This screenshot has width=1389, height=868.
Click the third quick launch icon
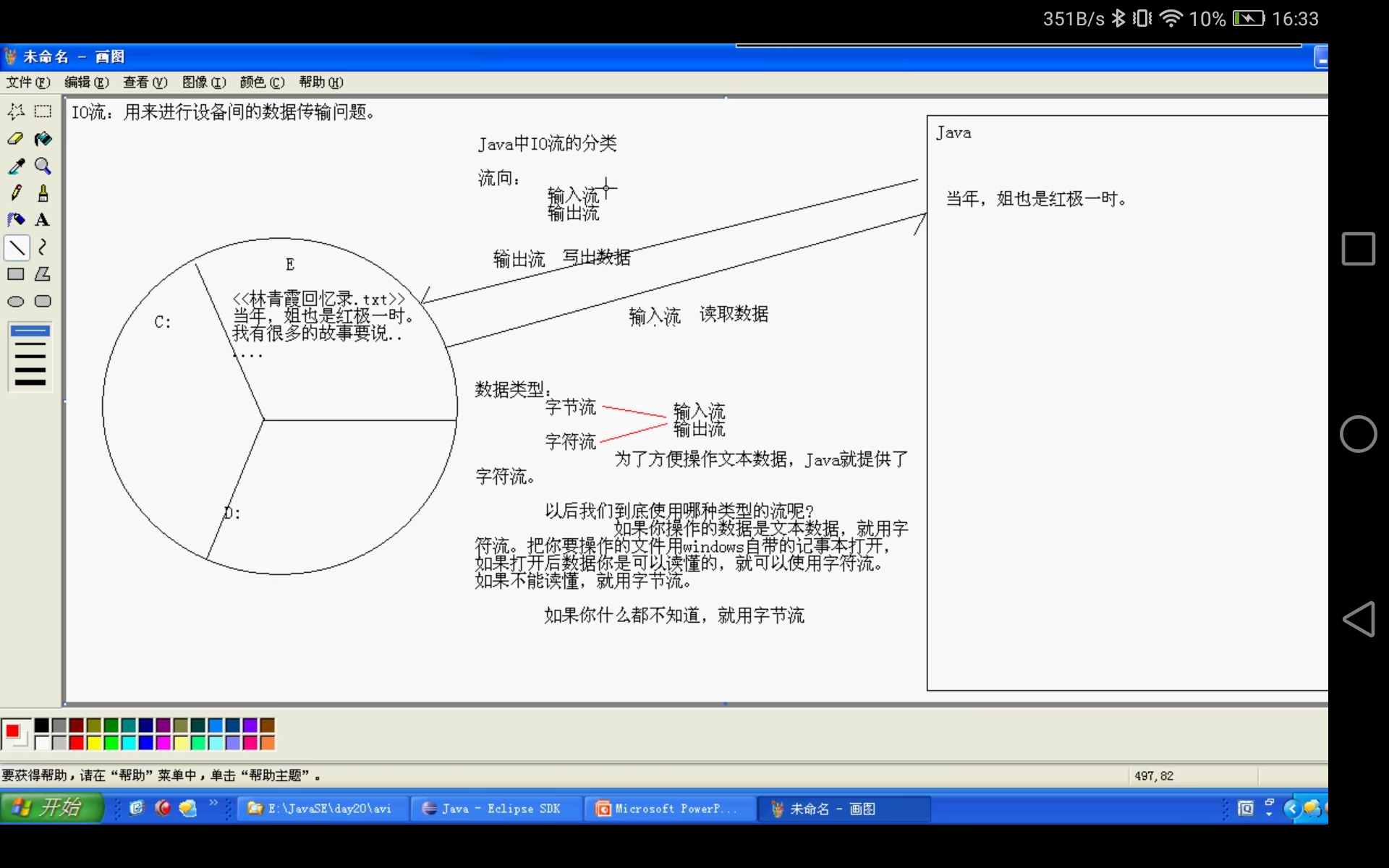click(188, 808)
